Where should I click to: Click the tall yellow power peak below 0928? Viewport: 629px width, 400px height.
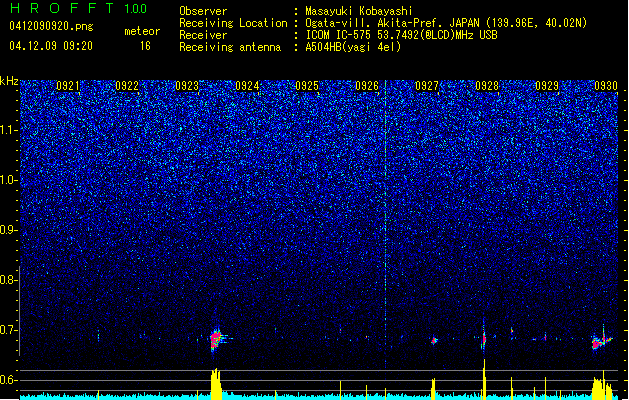tap(484, 379)
